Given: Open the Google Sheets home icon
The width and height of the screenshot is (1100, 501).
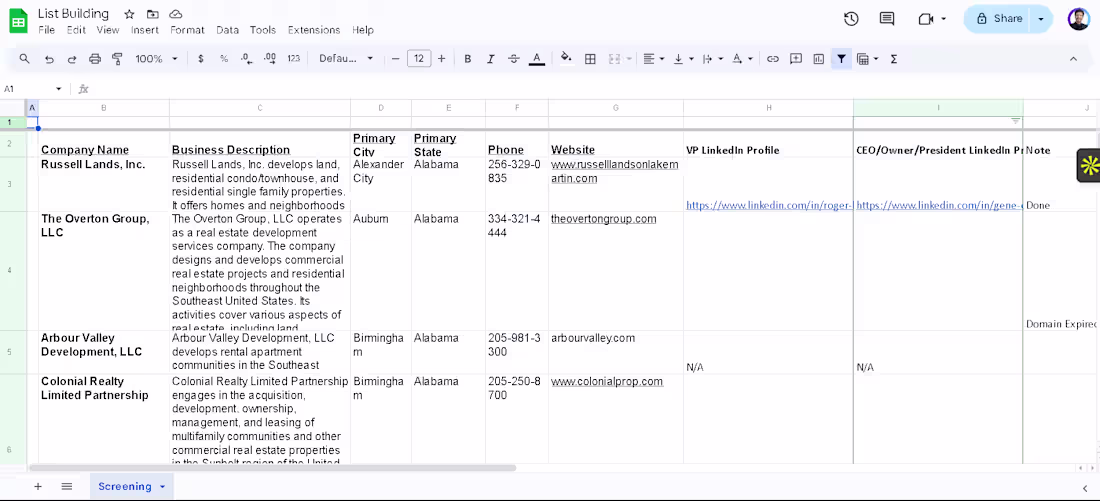Looking at the screenshot, I should [18, 21].
